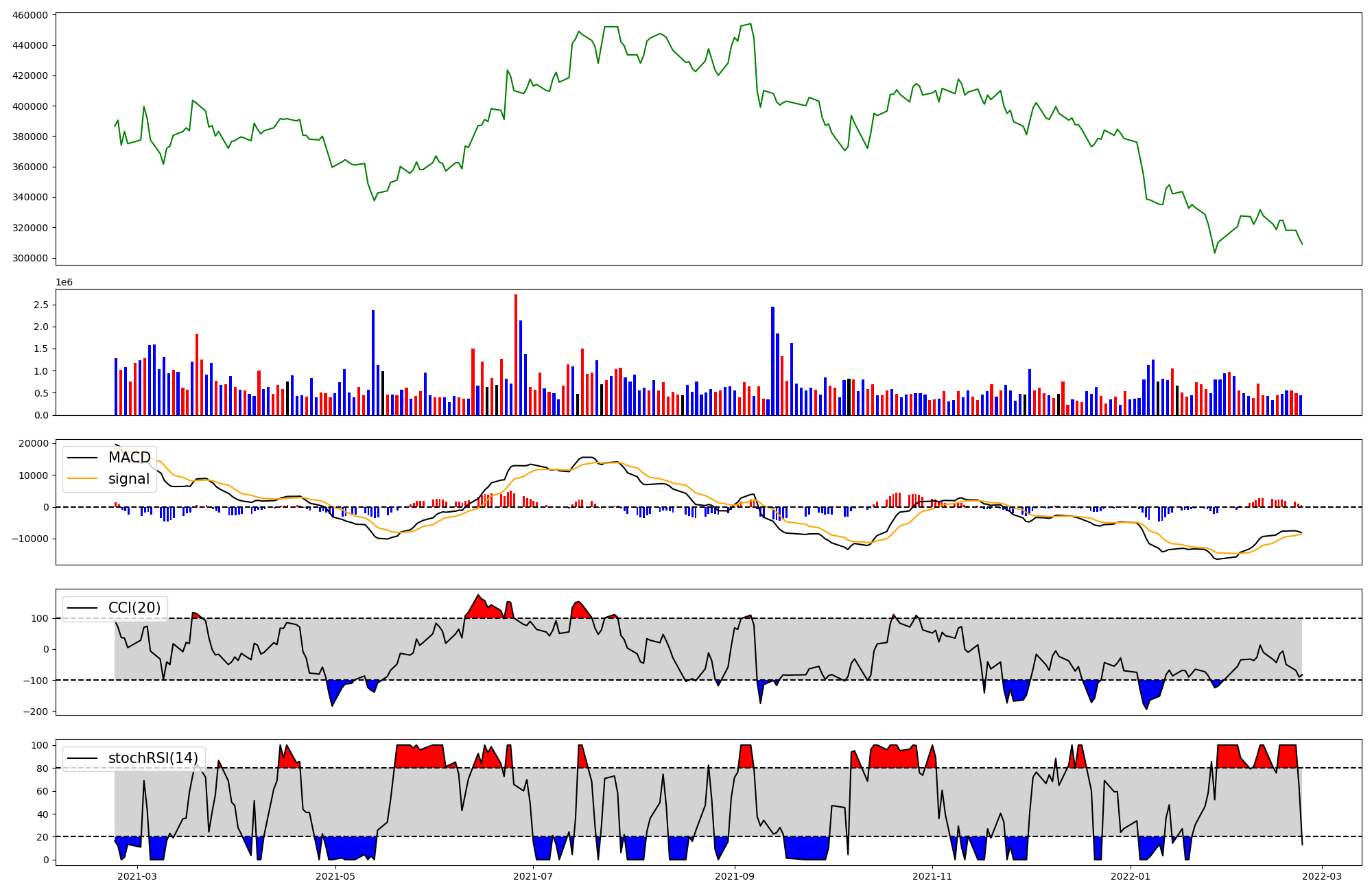The width and height of the screenshot is (1372, 892).
Task: Select the 320000 price axis label
Action: [x=30, y=228]
